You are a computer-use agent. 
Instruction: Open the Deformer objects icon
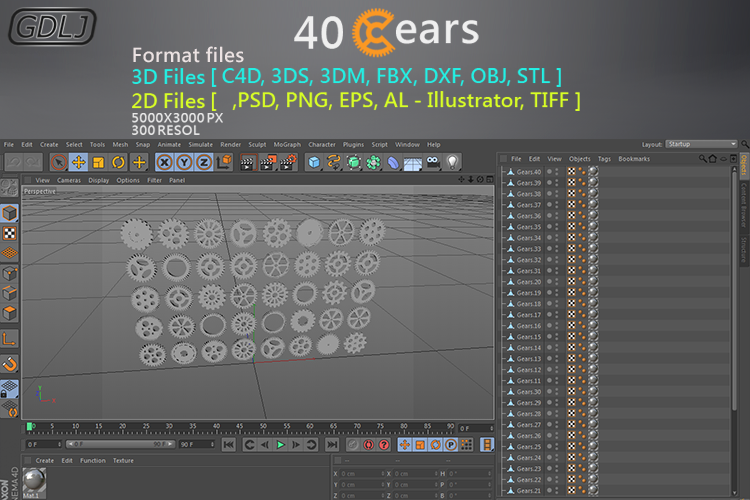pos(393,163)
